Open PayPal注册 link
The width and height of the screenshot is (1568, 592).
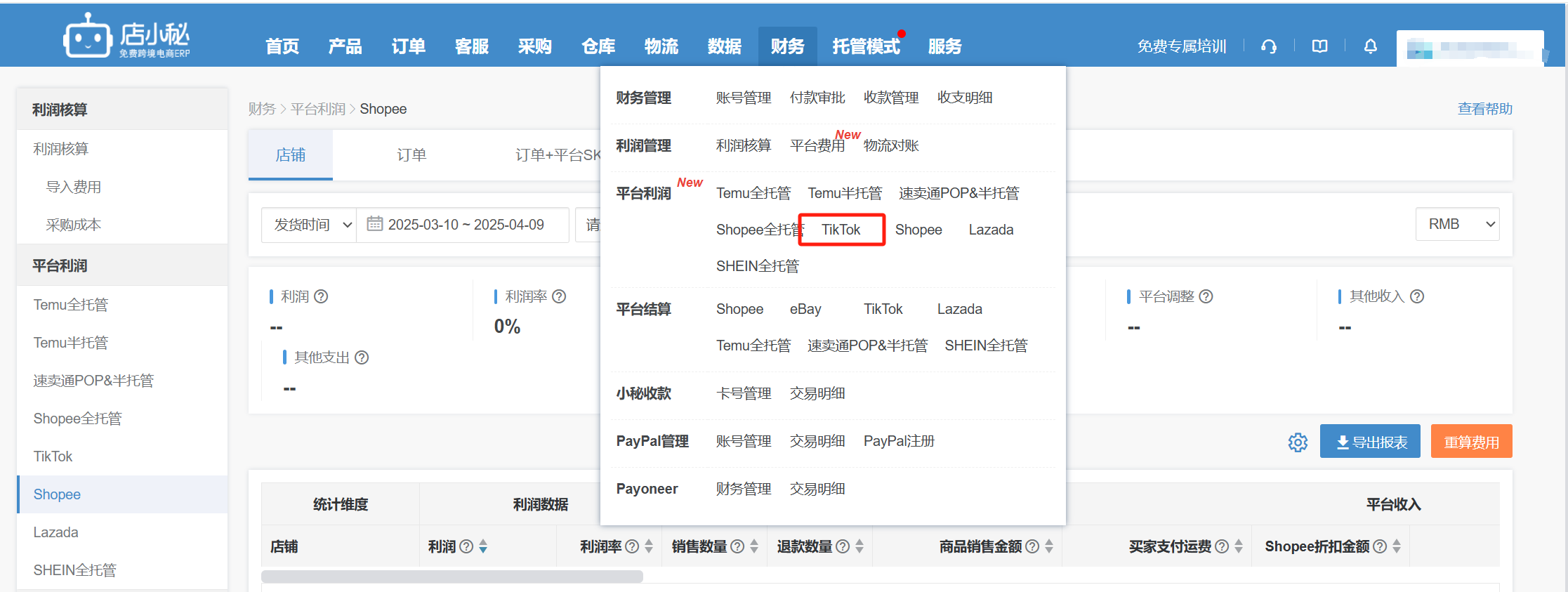click(x=899, y=441)
